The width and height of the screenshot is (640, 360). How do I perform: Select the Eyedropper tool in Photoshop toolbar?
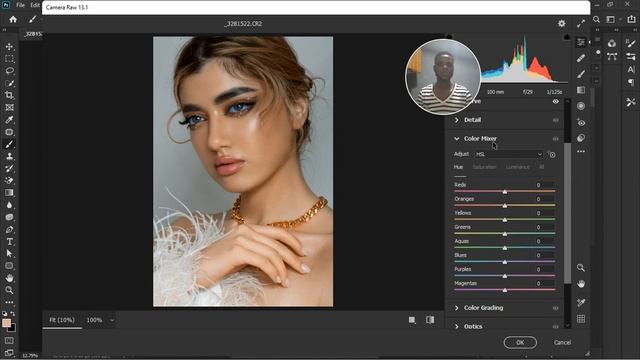pyautogui.click(x=9, y=120)
